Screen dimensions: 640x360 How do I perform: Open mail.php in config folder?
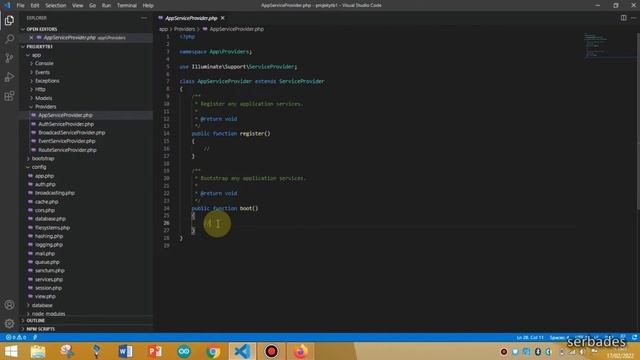point(45,253)
